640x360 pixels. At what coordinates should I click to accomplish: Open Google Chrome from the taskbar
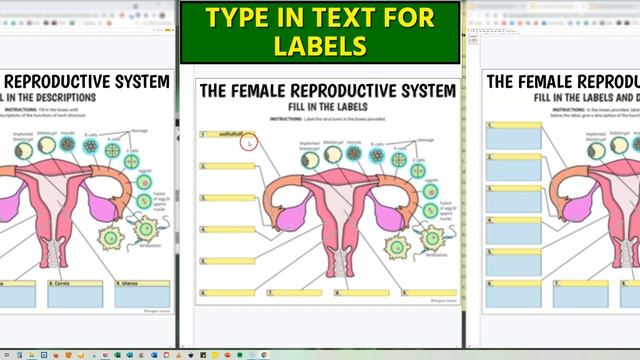(264, 355)
